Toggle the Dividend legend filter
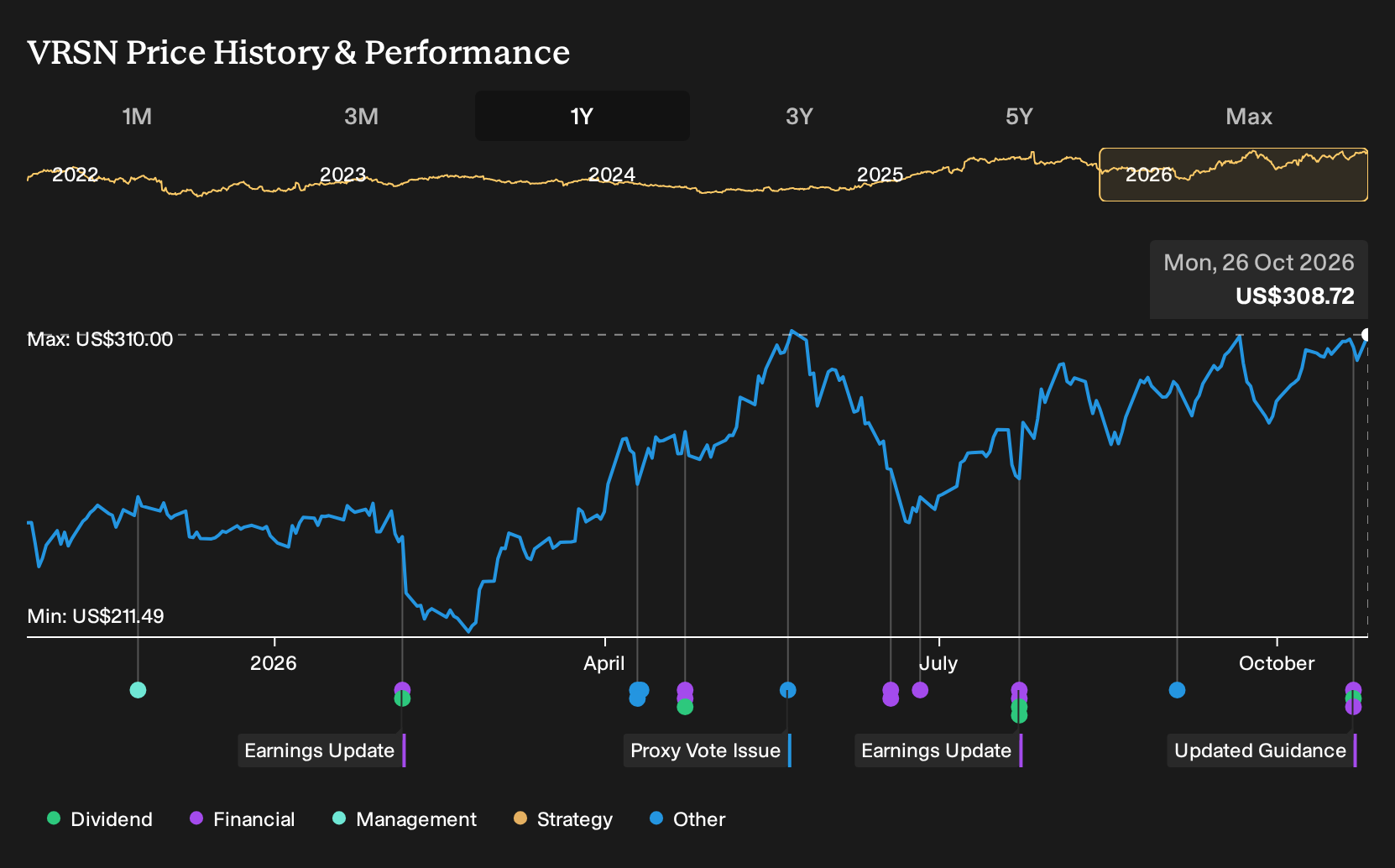 [x=100, y=819]
